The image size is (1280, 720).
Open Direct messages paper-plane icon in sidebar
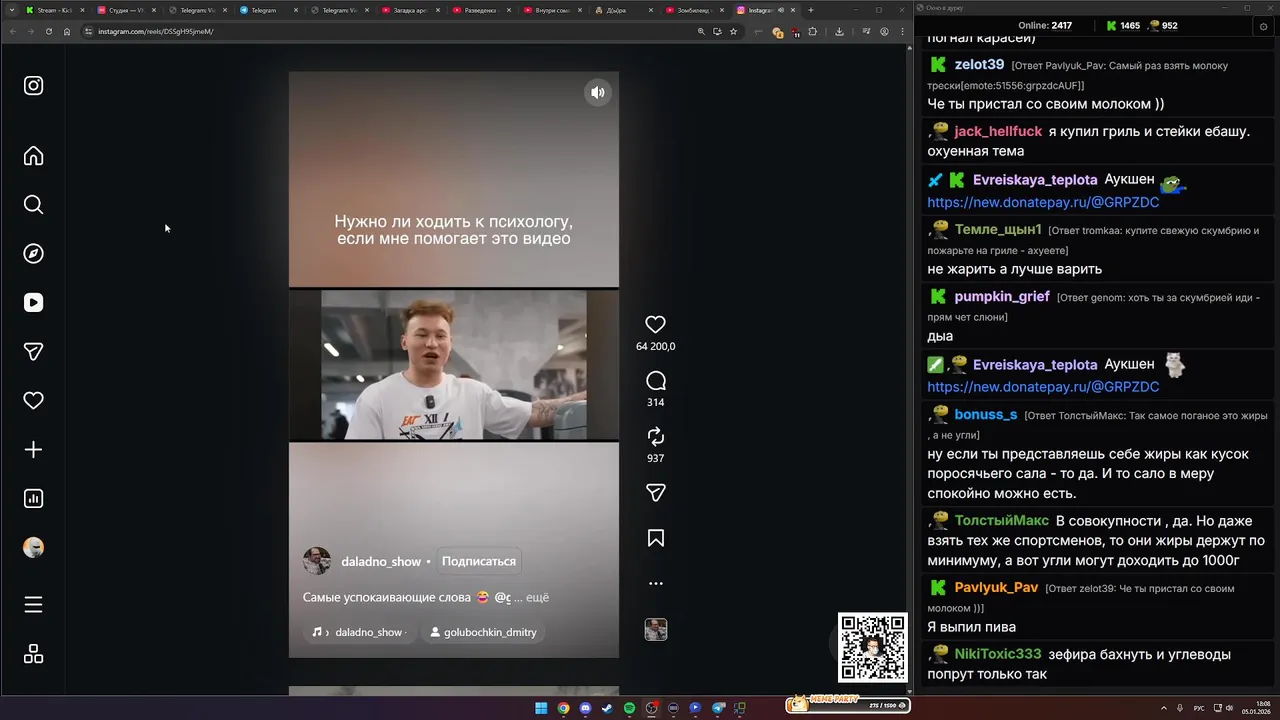click(33, 351)
